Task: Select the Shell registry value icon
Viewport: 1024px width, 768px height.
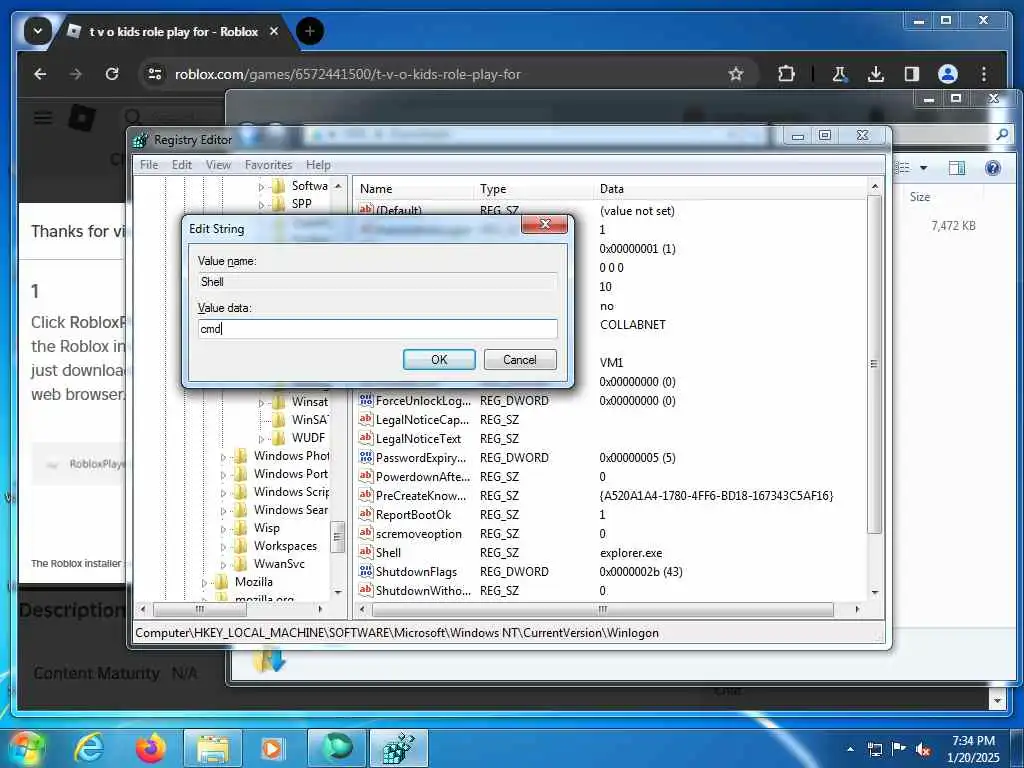Action: point(366,552)
